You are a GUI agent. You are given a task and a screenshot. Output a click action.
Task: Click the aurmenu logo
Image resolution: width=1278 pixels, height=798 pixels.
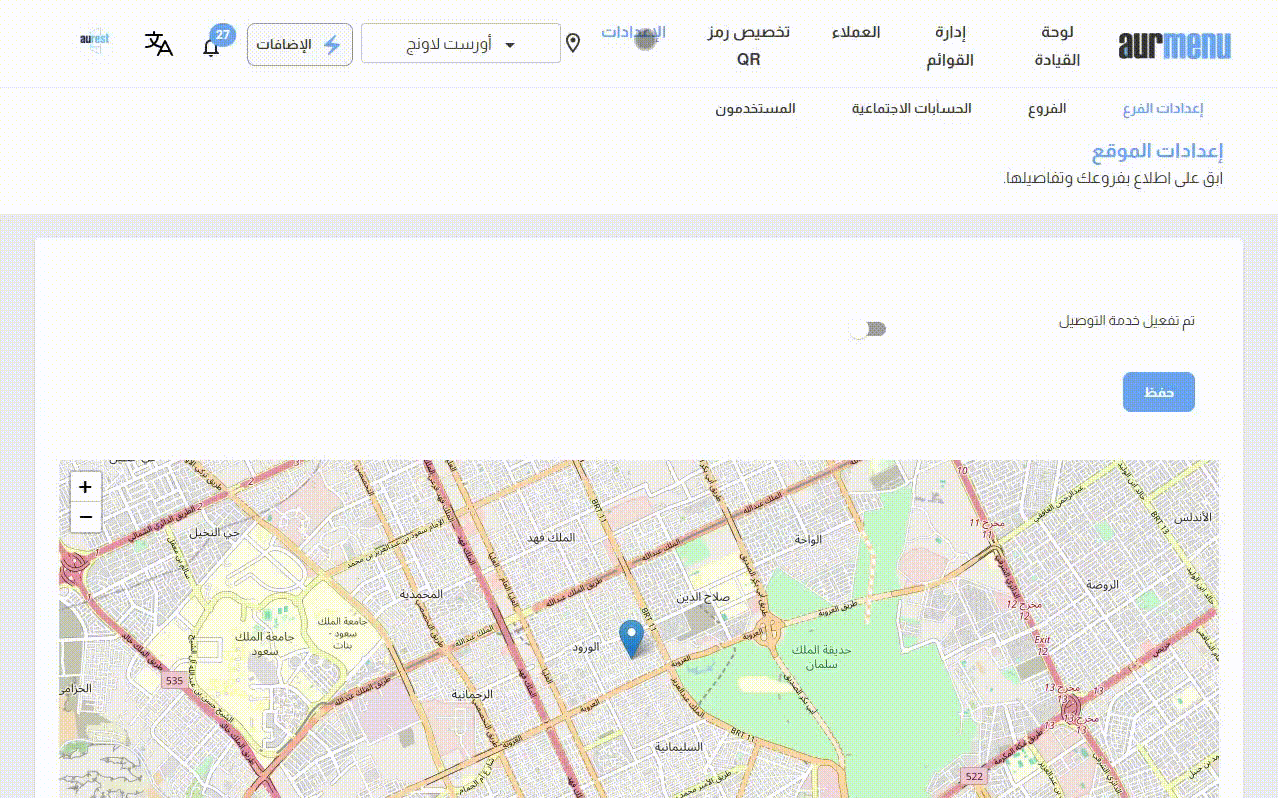[1174, 46]
